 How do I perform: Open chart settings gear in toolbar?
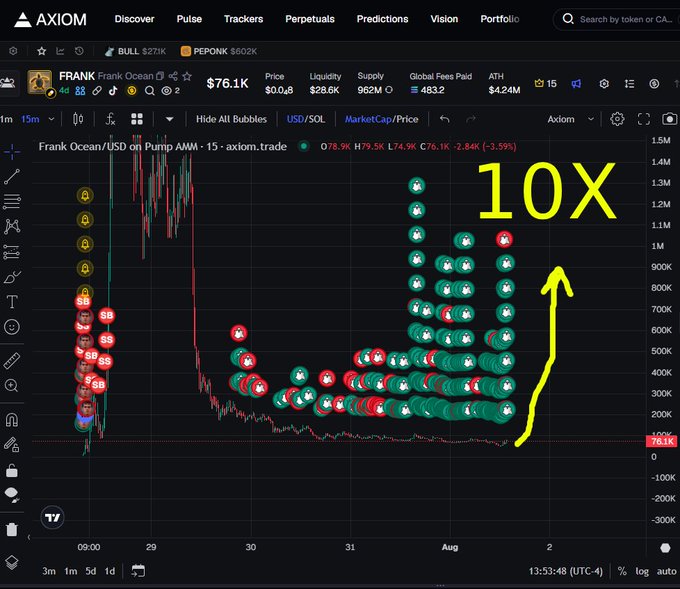[617, 119]
